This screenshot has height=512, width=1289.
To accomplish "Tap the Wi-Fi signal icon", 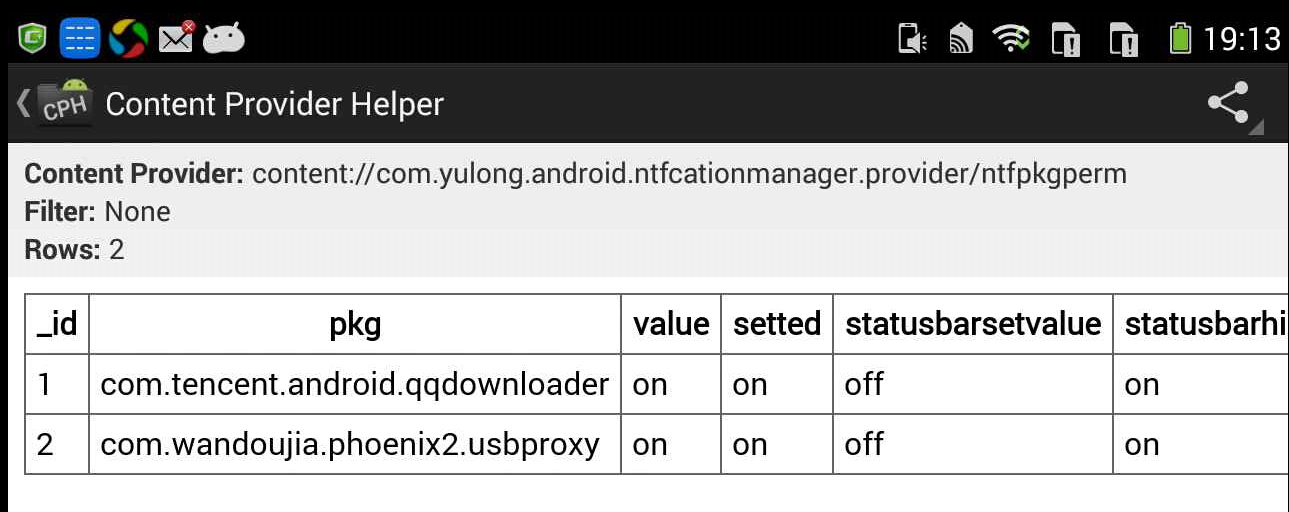I will click(1012, 39).
